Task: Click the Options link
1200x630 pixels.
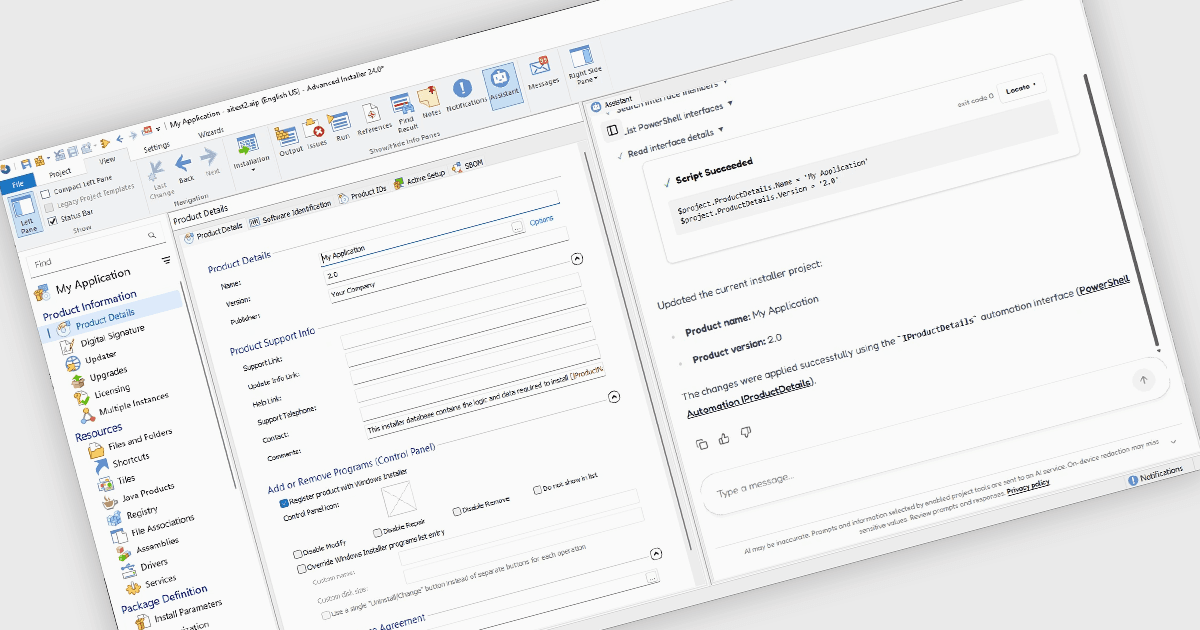Action: [541, 219]
